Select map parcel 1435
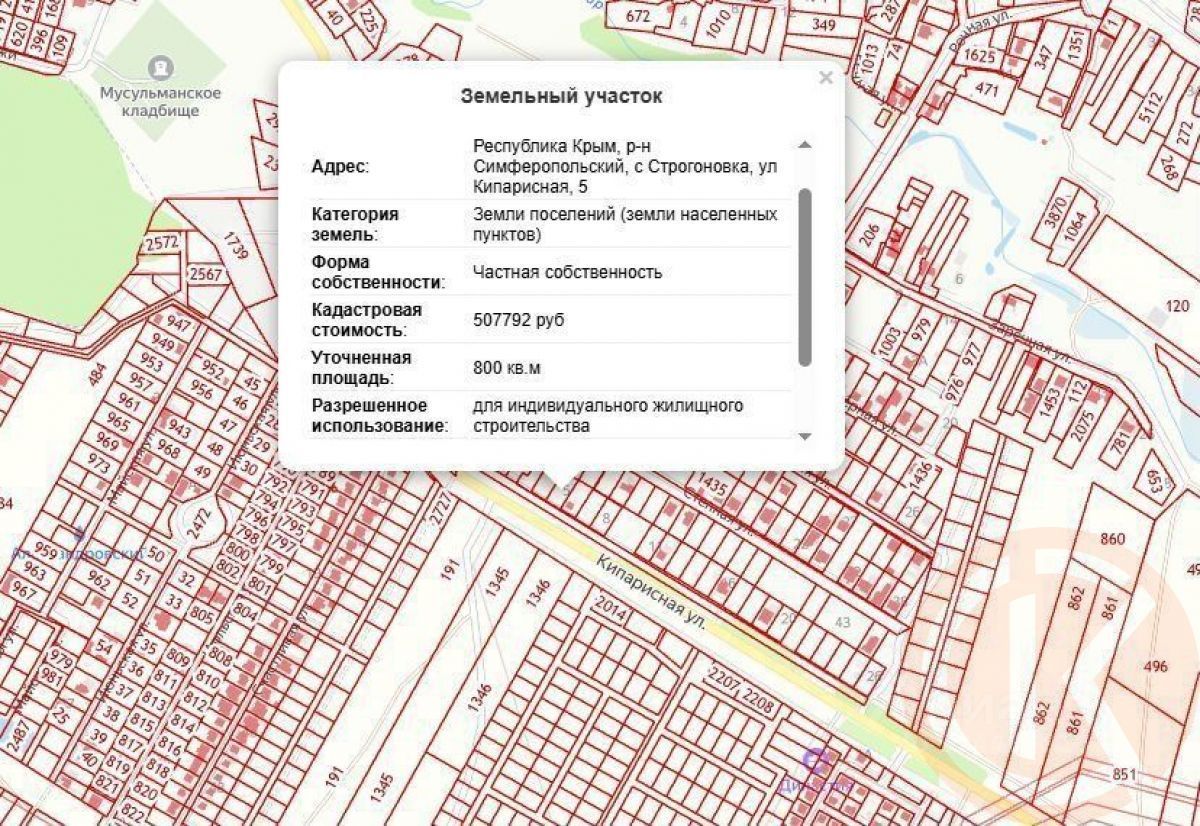The image size is (1200, 826). tap(712, 484)
